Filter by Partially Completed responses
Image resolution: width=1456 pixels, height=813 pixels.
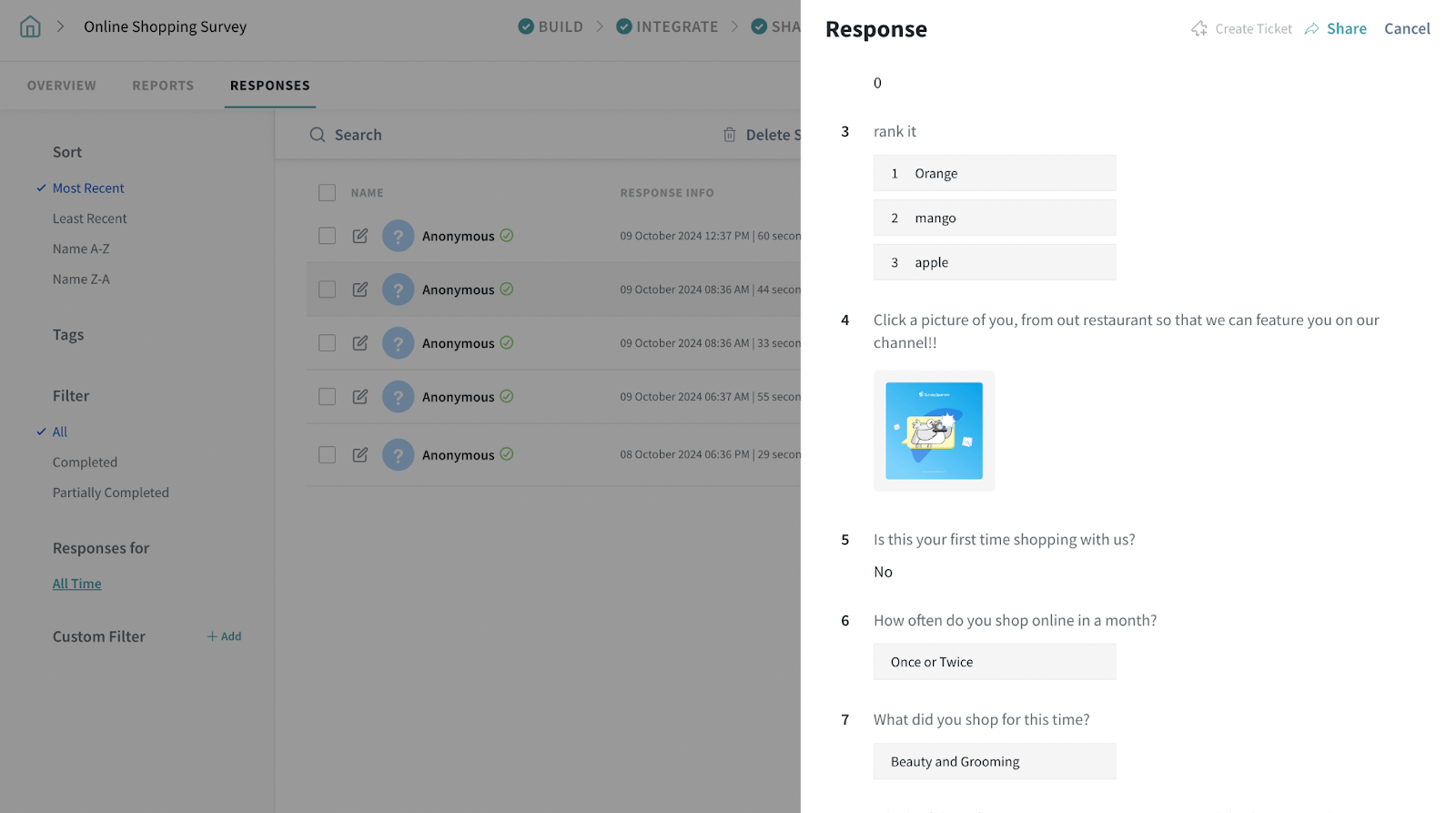pos(111,493)
